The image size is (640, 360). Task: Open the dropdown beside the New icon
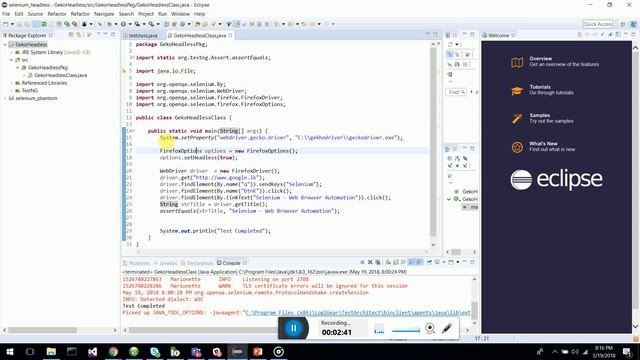[12, 24]
